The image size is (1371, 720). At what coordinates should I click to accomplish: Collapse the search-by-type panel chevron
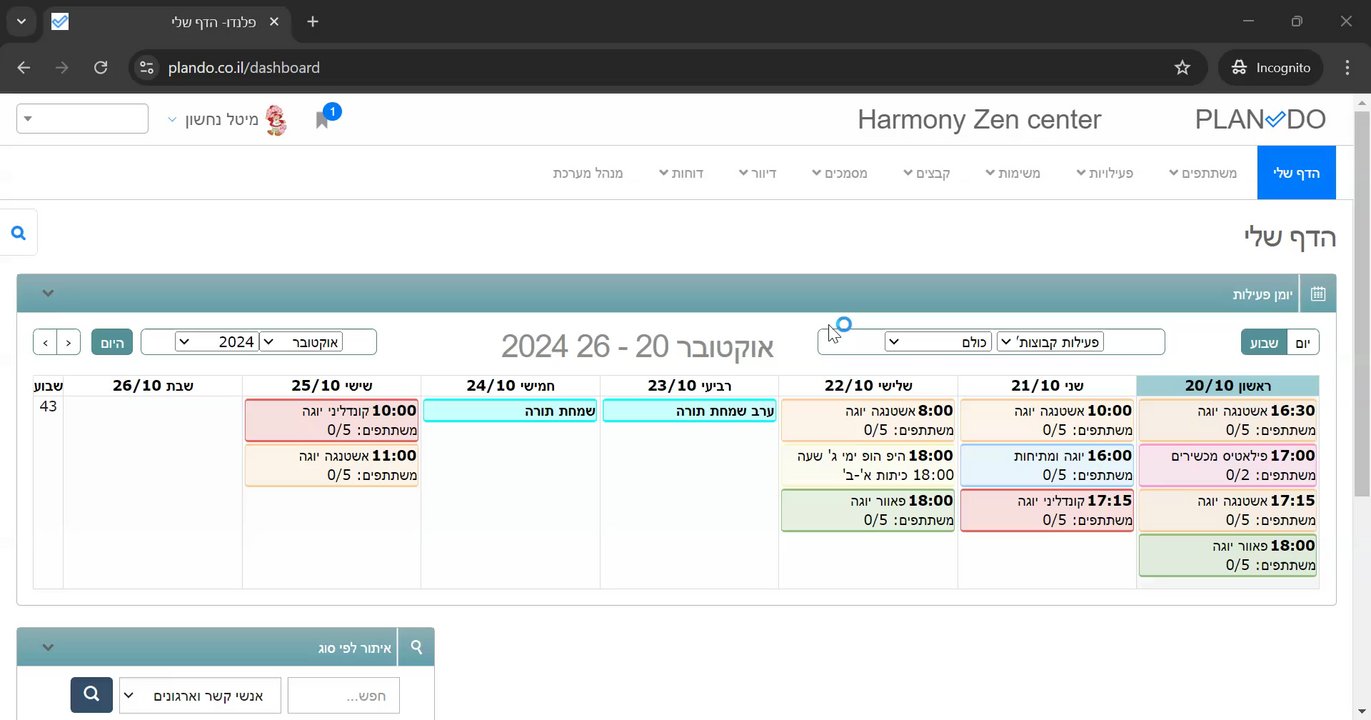pyautogui.click(x=47, y=647)
